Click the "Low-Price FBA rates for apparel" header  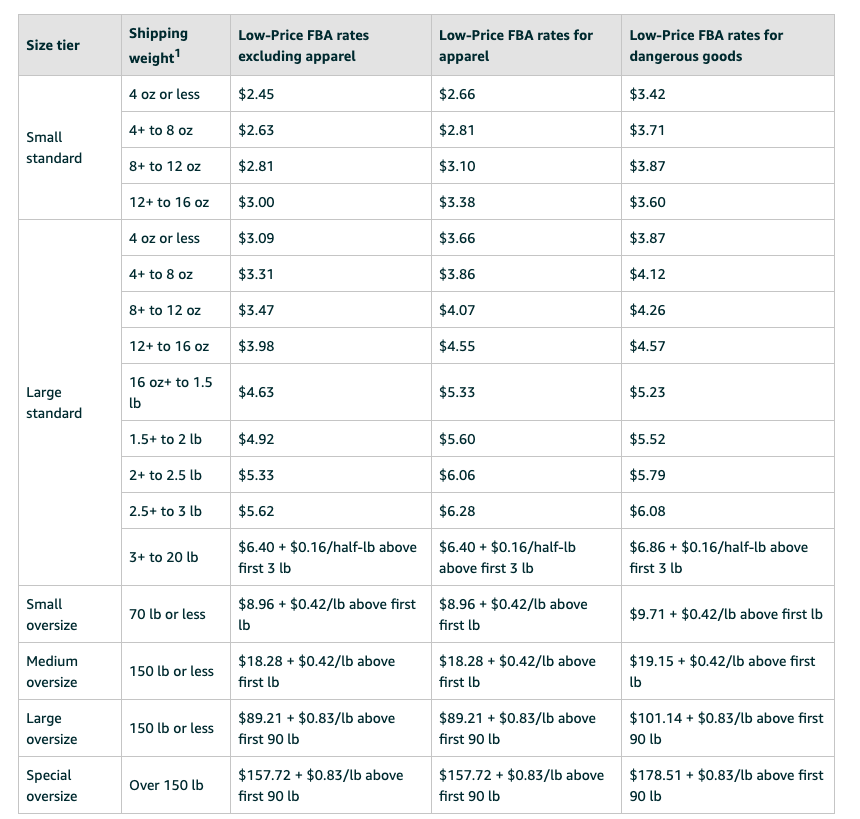[x=515, y=45]
